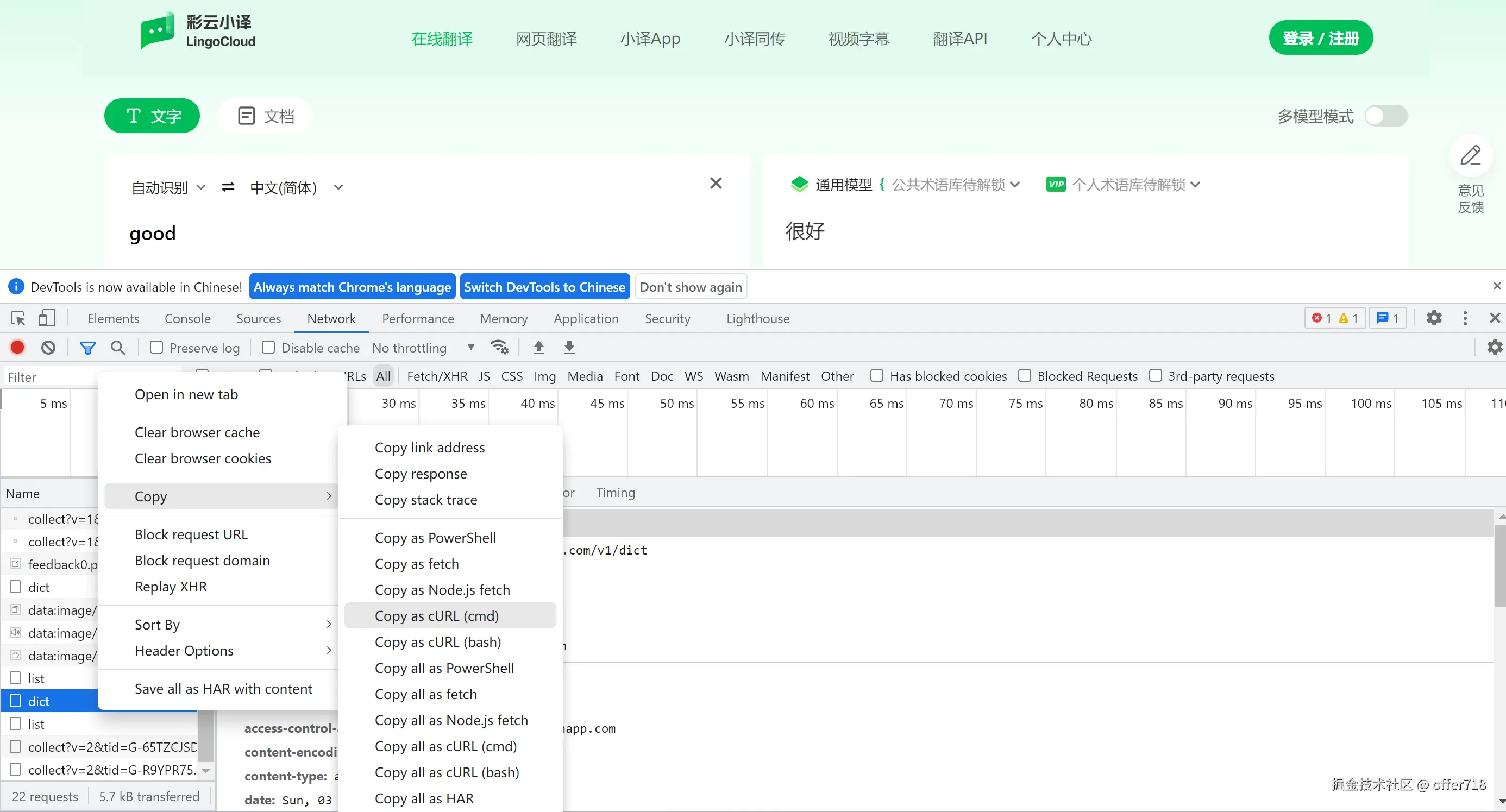
Task: Click the 登录 / 注册 button
Action: (x=1320, y=38)
